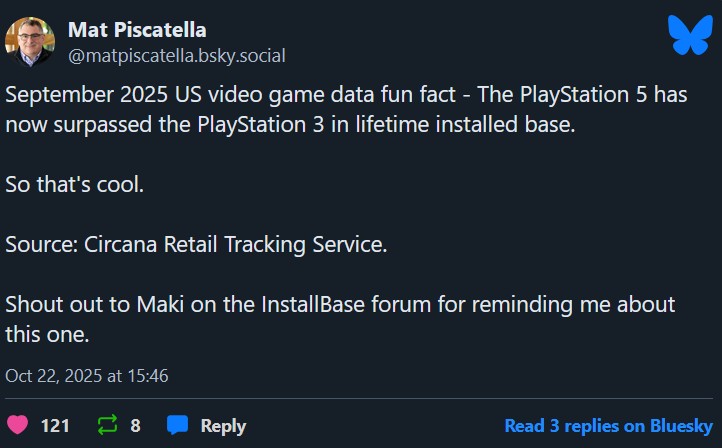Click the 121 likes count
The width and height of the screenshot is (722, 448).
coord(55,425)
